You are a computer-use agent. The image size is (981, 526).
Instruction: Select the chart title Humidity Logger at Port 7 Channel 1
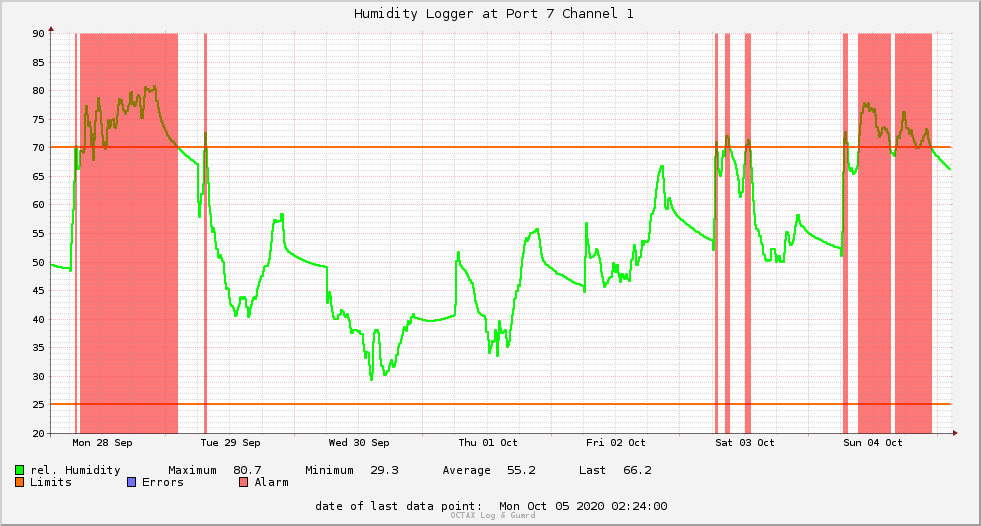point(494,14)
